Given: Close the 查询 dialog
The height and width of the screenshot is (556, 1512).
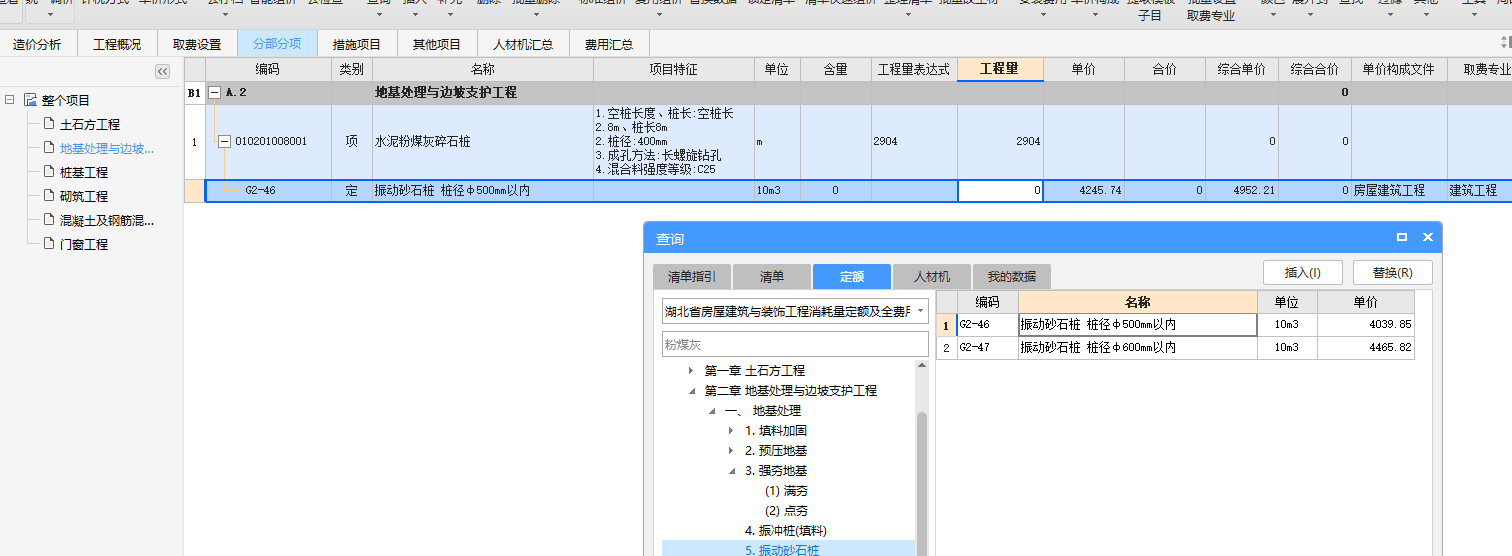Looking at the screenshot, I should 1428,238.
